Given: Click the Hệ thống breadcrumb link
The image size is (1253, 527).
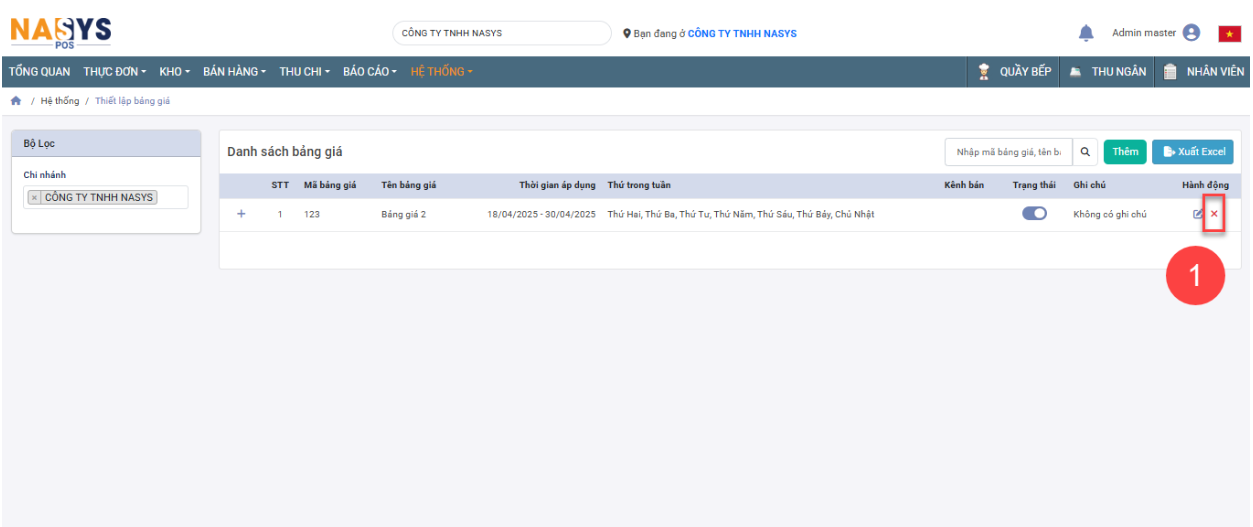Looking at the screenshot, I should [x=60, y=101].
